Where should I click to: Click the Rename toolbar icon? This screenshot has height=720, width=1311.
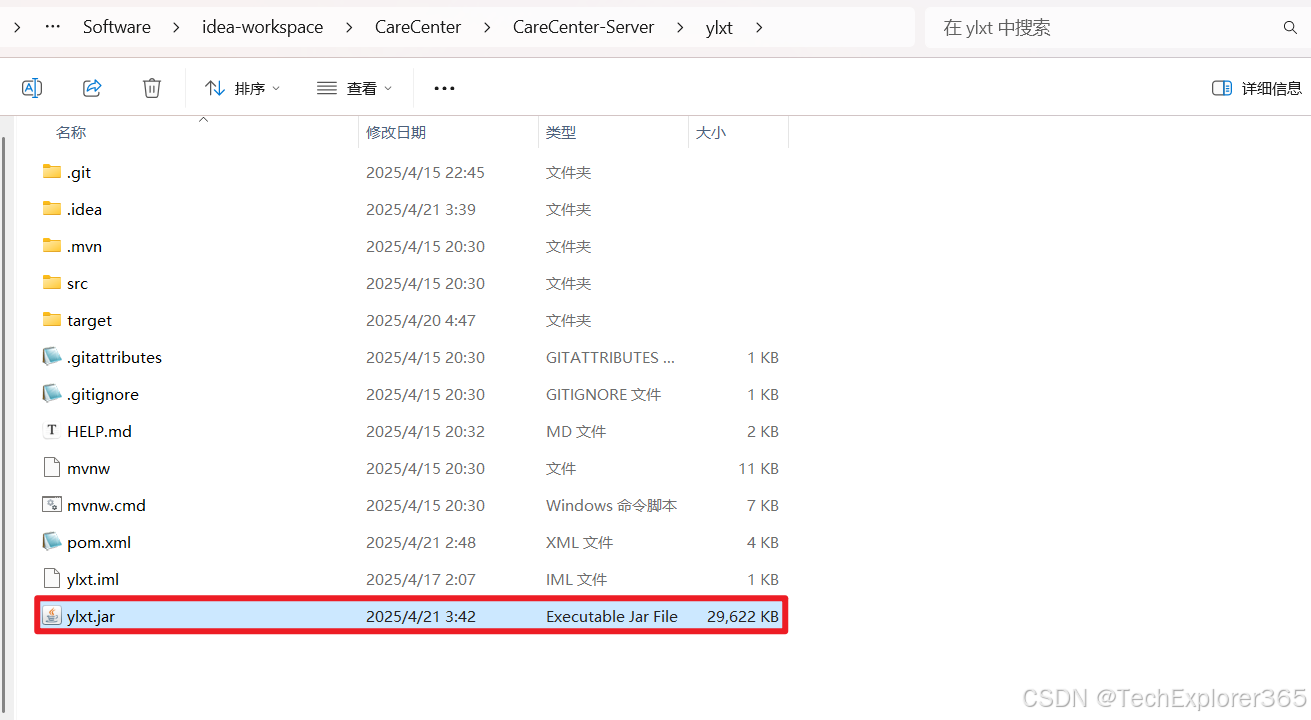pyautogui.click(x=32, y=88)
